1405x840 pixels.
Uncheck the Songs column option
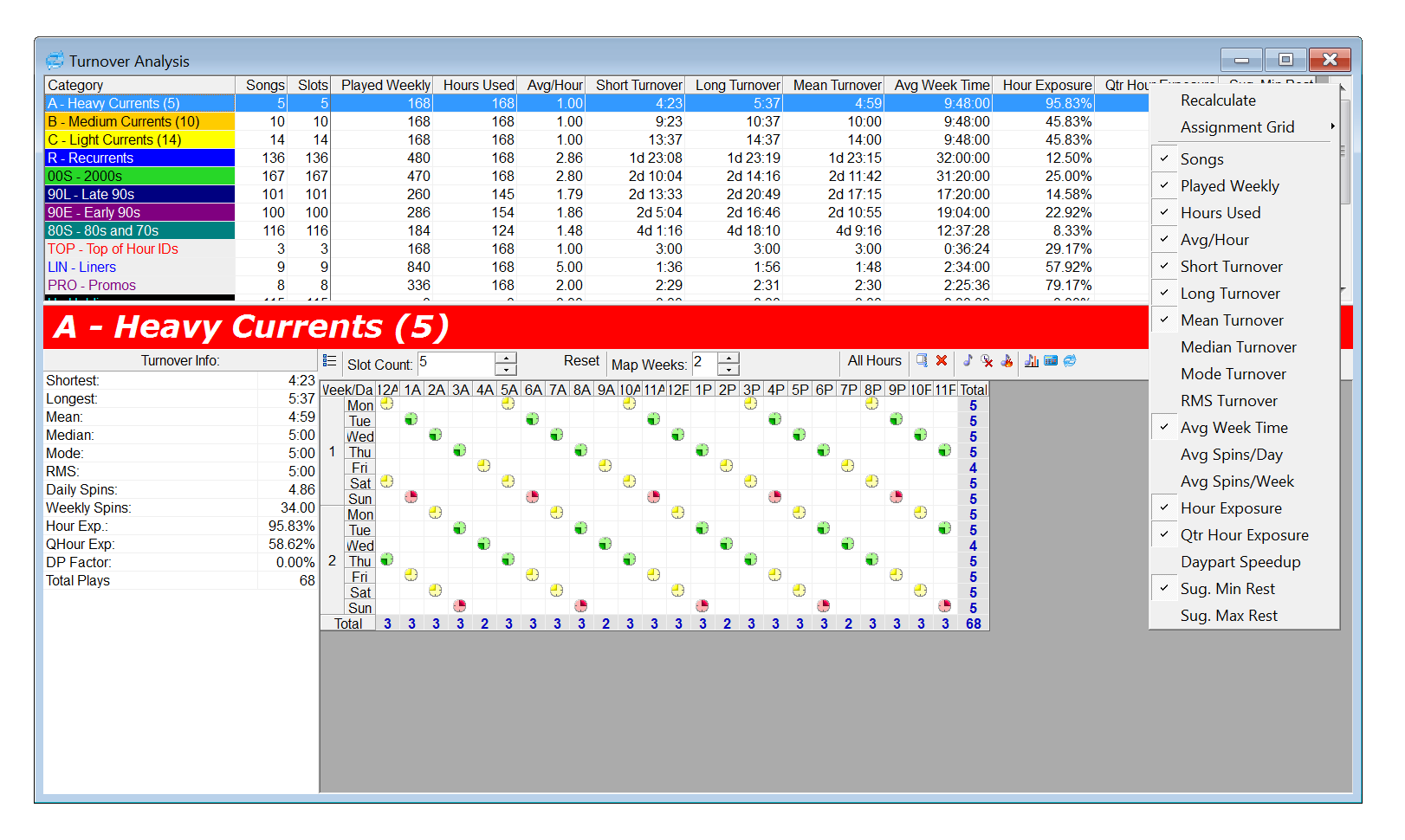[1202, 159]
